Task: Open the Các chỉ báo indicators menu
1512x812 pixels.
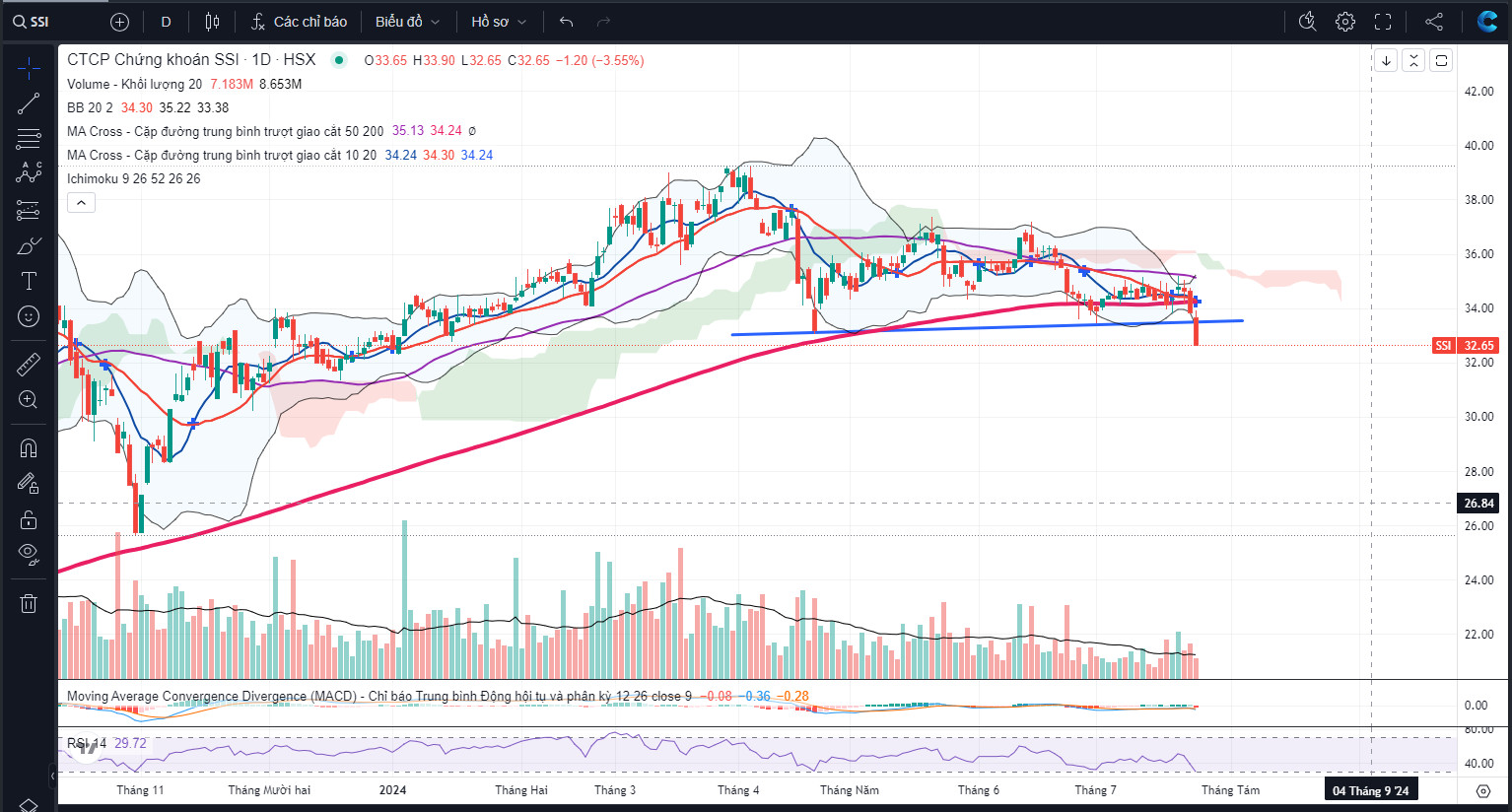Action: click(x=299, y=22)
